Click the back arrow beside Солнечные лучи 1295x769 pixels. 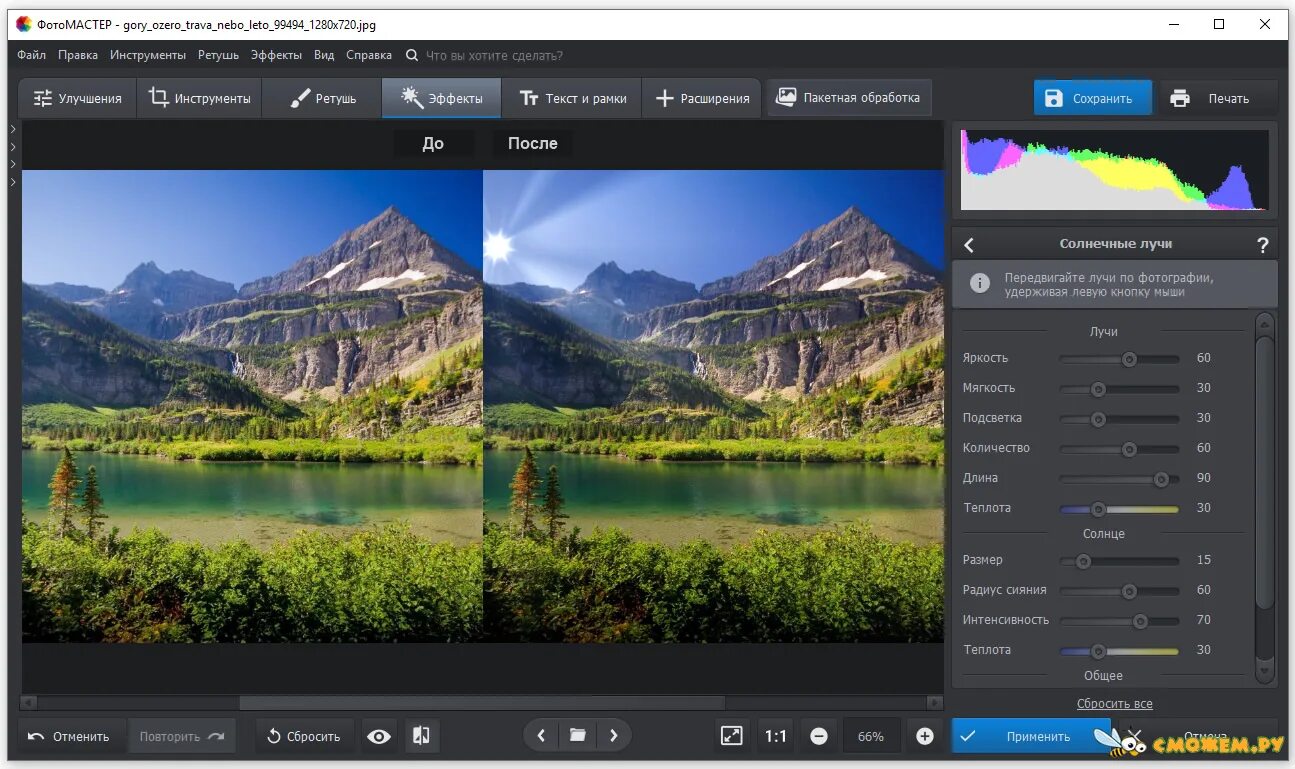coord(968,244)
